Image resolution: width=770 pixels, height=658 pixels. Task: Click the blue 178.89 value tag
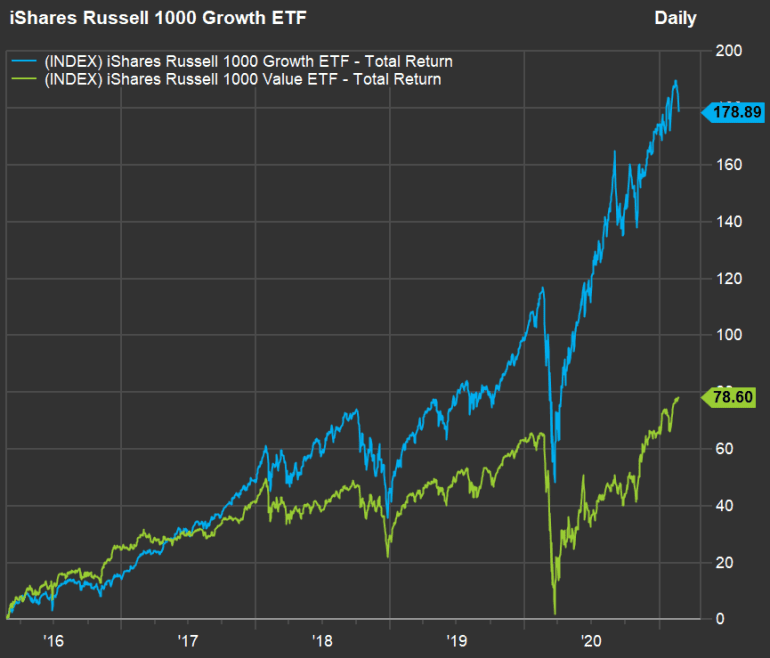click(736, 113)
